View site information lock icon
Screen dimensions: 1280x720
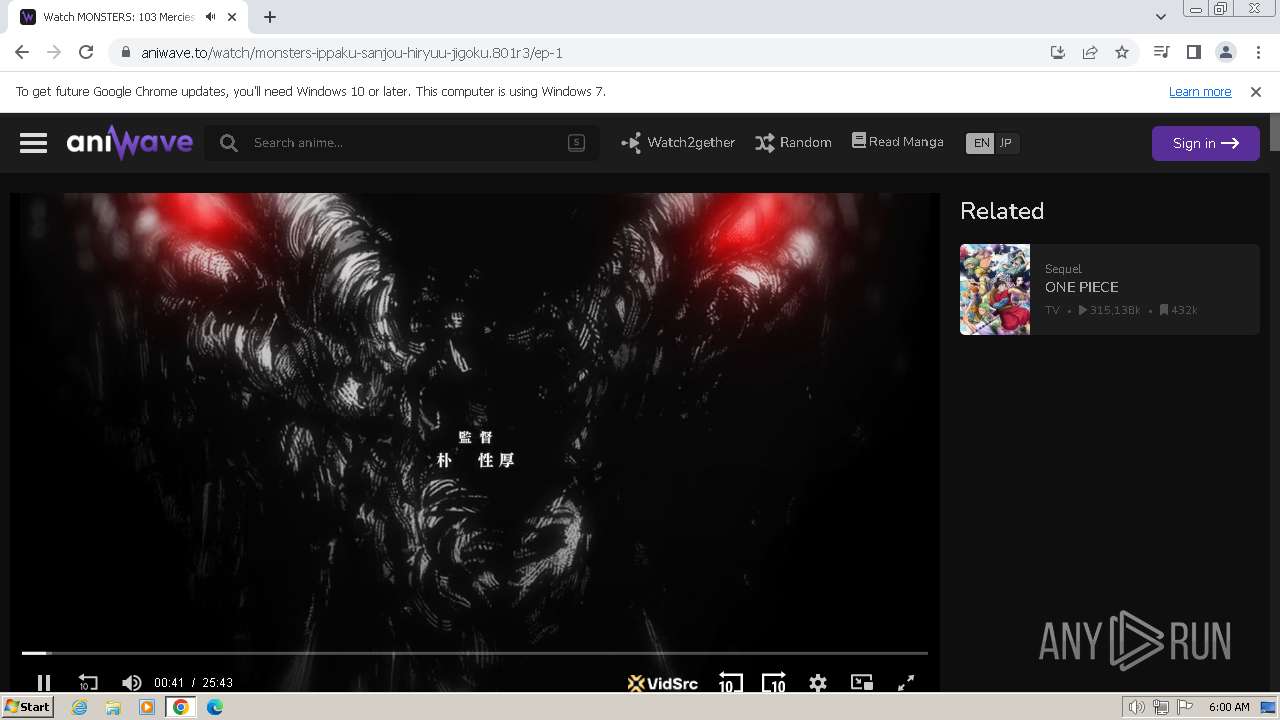[x=125, y=52]
